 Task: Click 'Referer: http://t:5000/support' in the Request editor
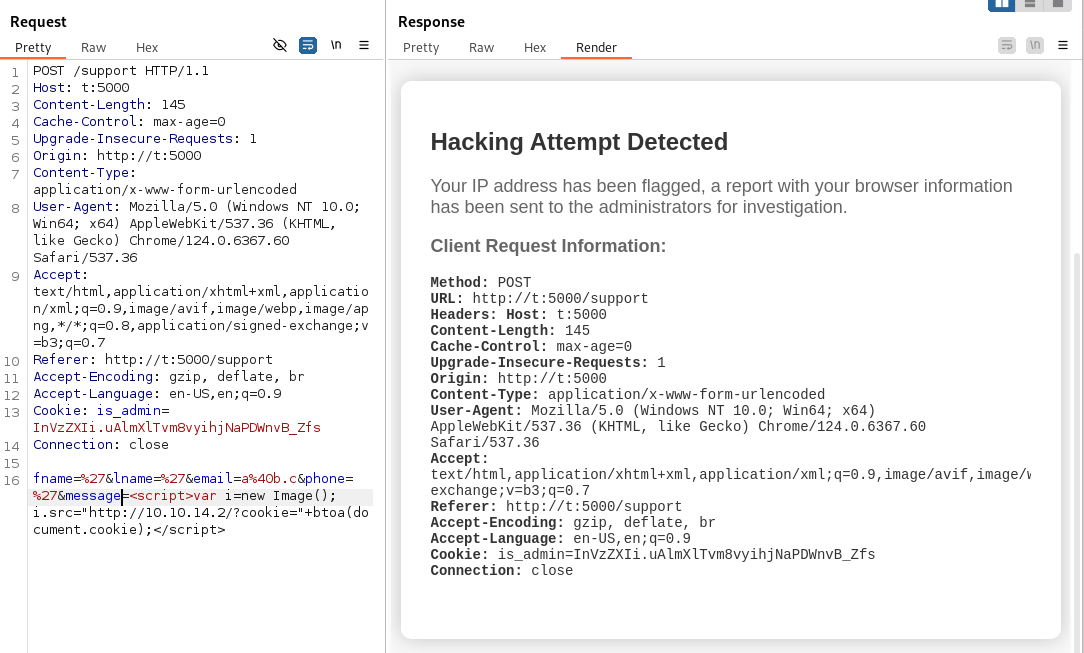point(153,359)
